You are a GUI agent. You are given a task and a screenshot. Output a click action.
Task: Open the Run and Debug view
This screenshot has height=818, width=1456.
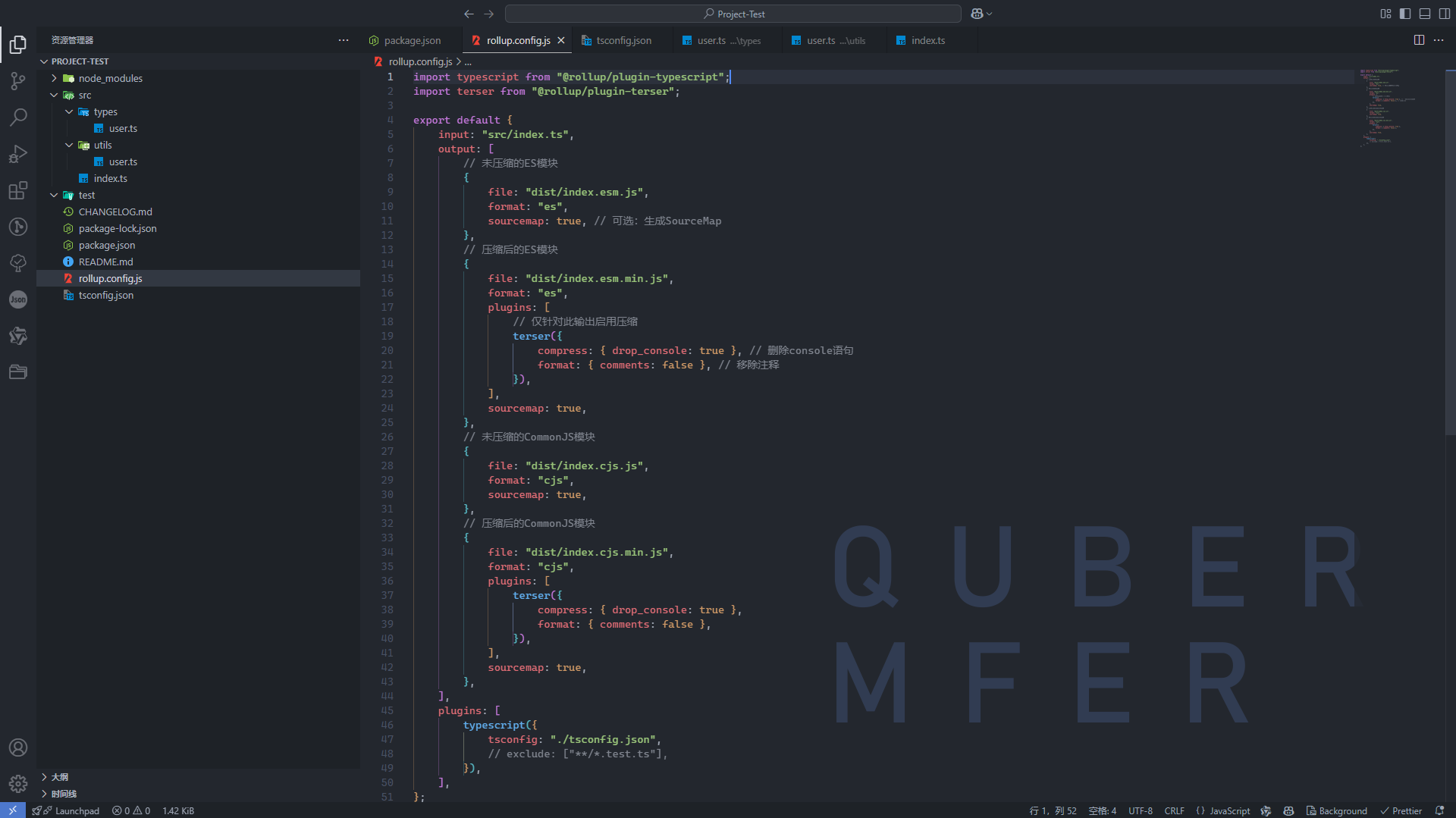(x=18, y=154)
